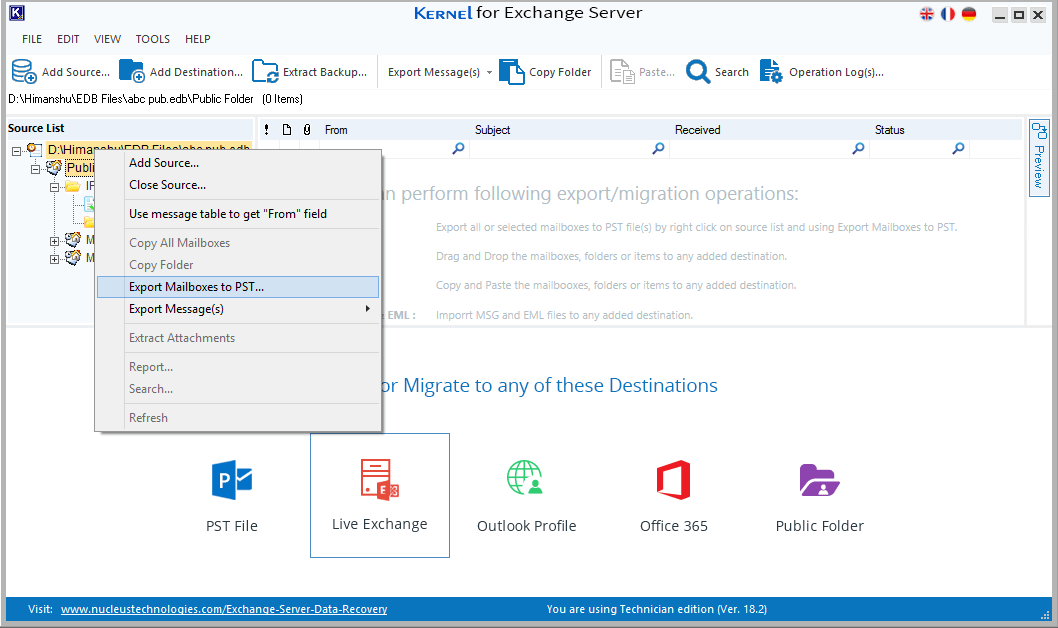Click the edition text "You are using Technician edition (Ver. 18.2)"
Viewport: 1058px width, 628px height.
[657, 609]
